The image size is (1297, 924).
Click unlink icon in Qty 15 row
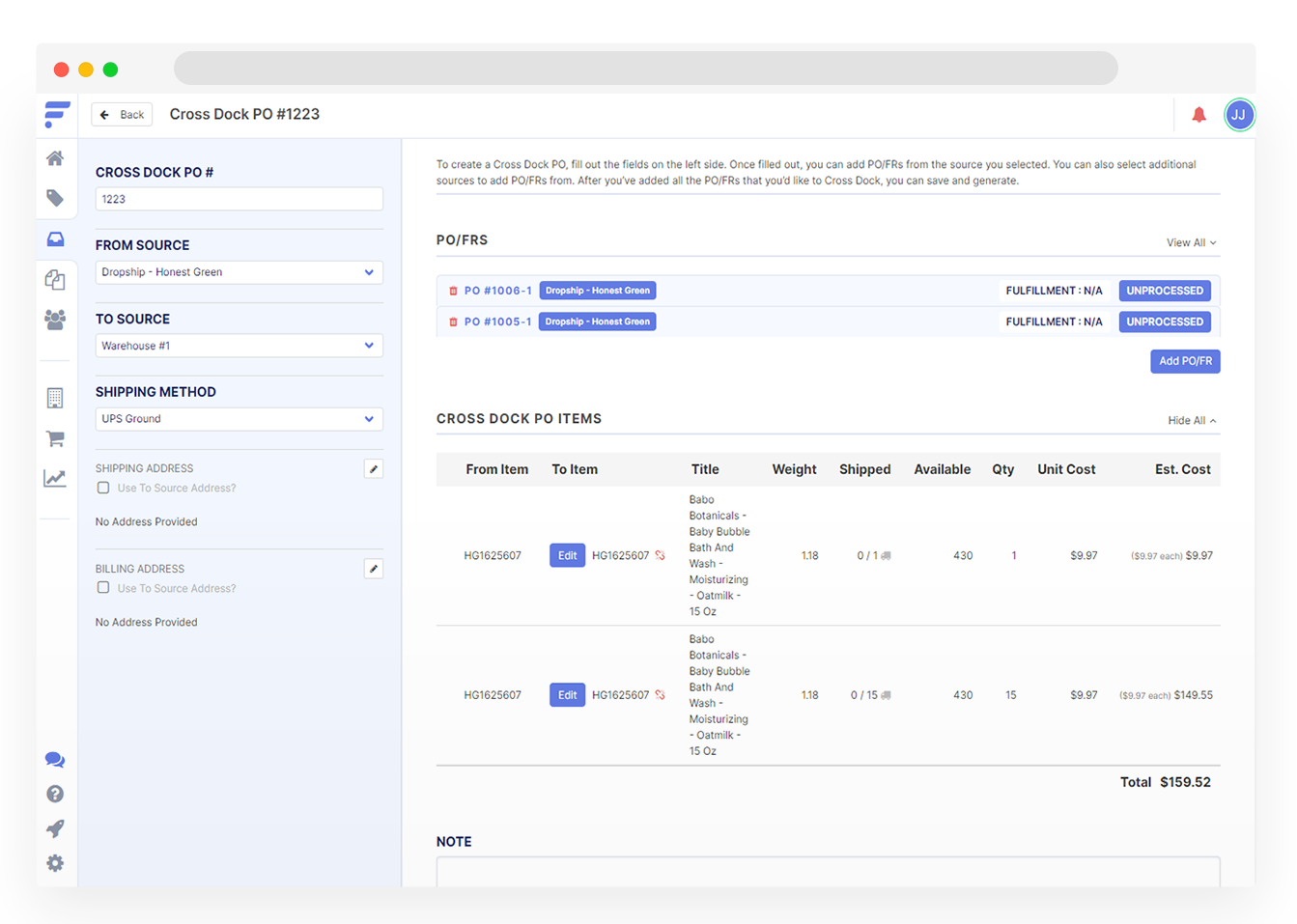pyautogui.click(x=661, y=694)
